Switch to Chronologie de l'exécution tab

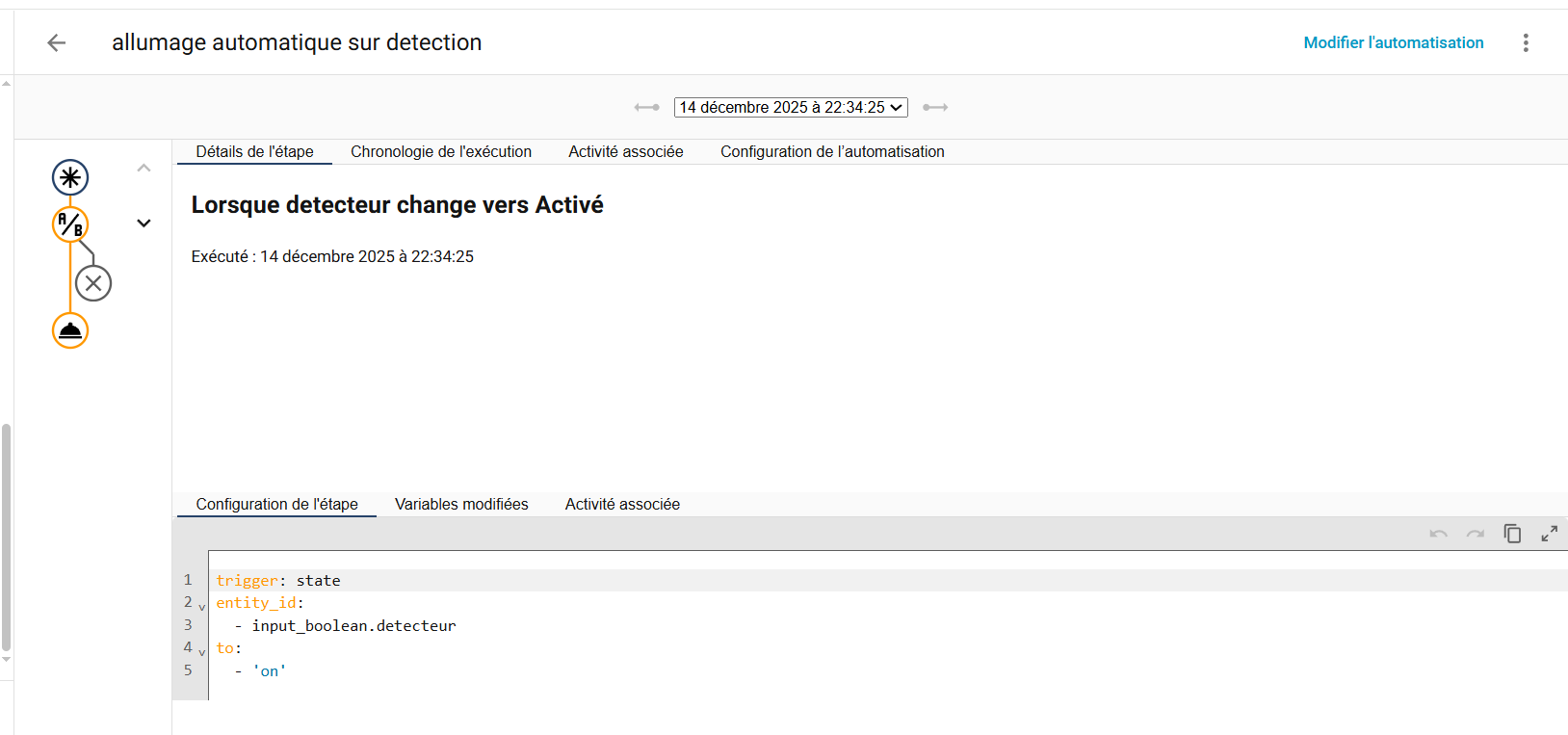441,151
